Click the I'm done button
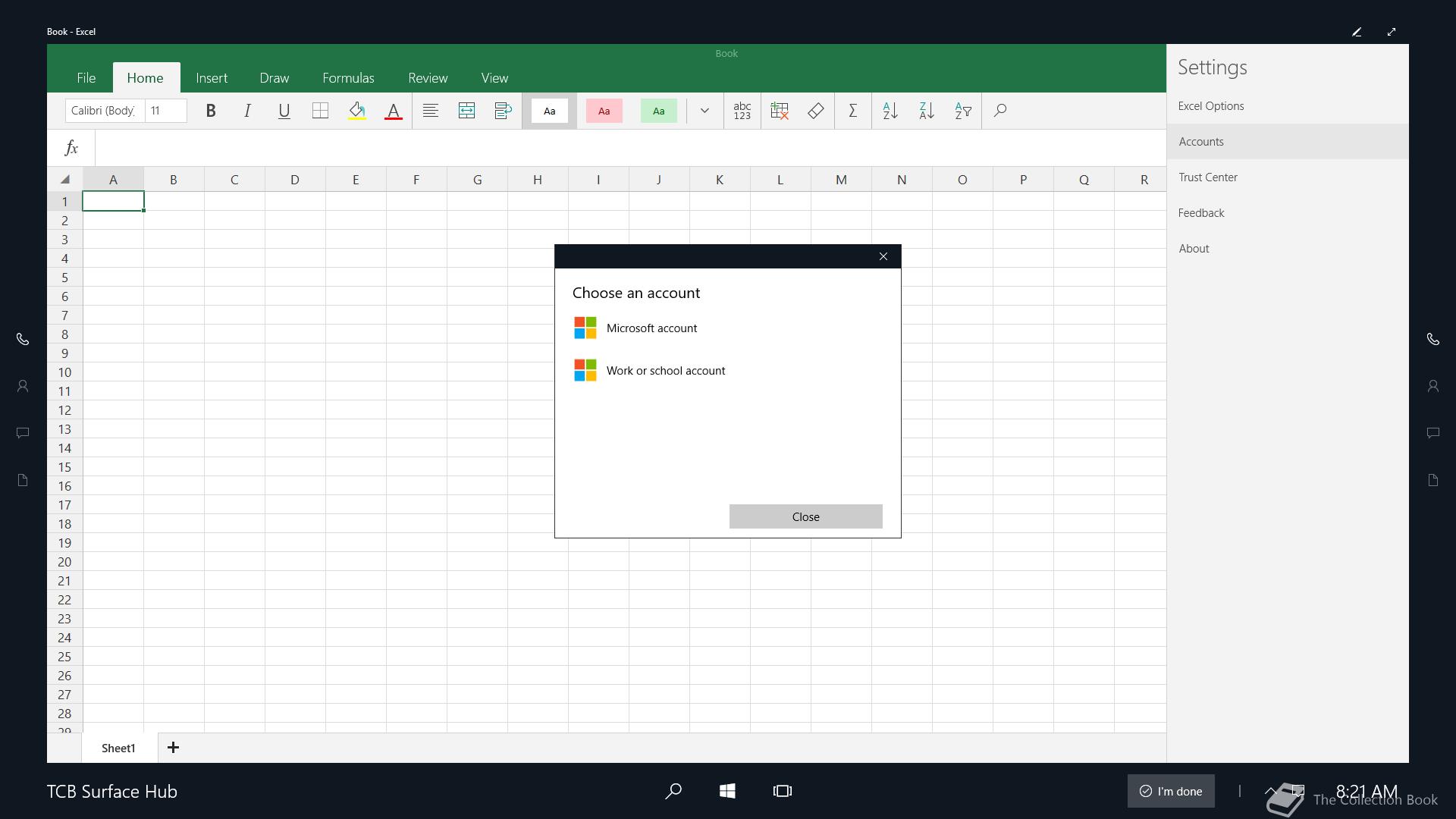This screenshot has height=819, width=1456. 1171,791
